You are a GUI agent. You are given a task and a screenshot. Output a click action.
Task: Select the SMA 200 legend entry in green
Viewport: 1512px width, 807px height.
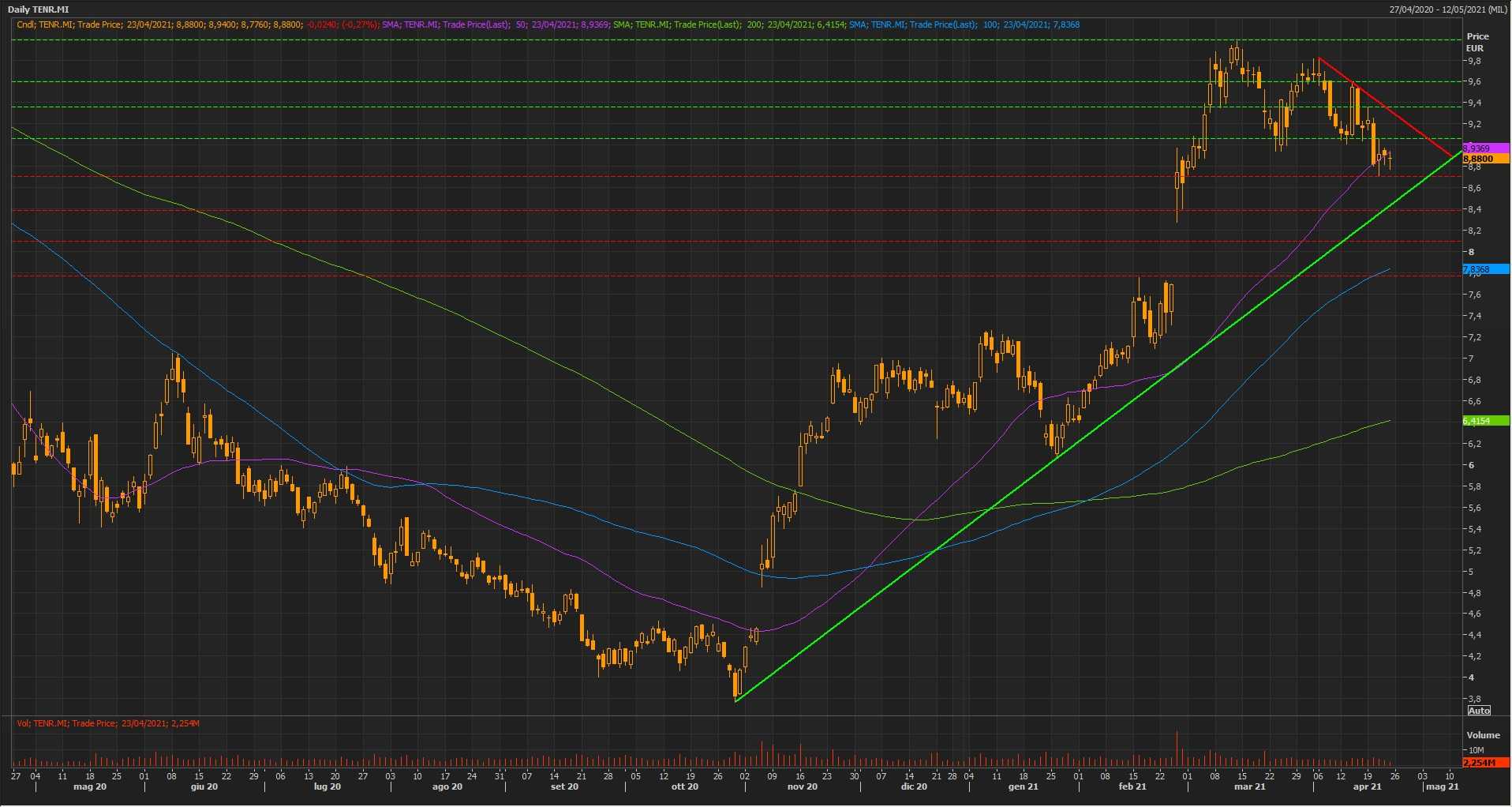(x=728, y=24)
